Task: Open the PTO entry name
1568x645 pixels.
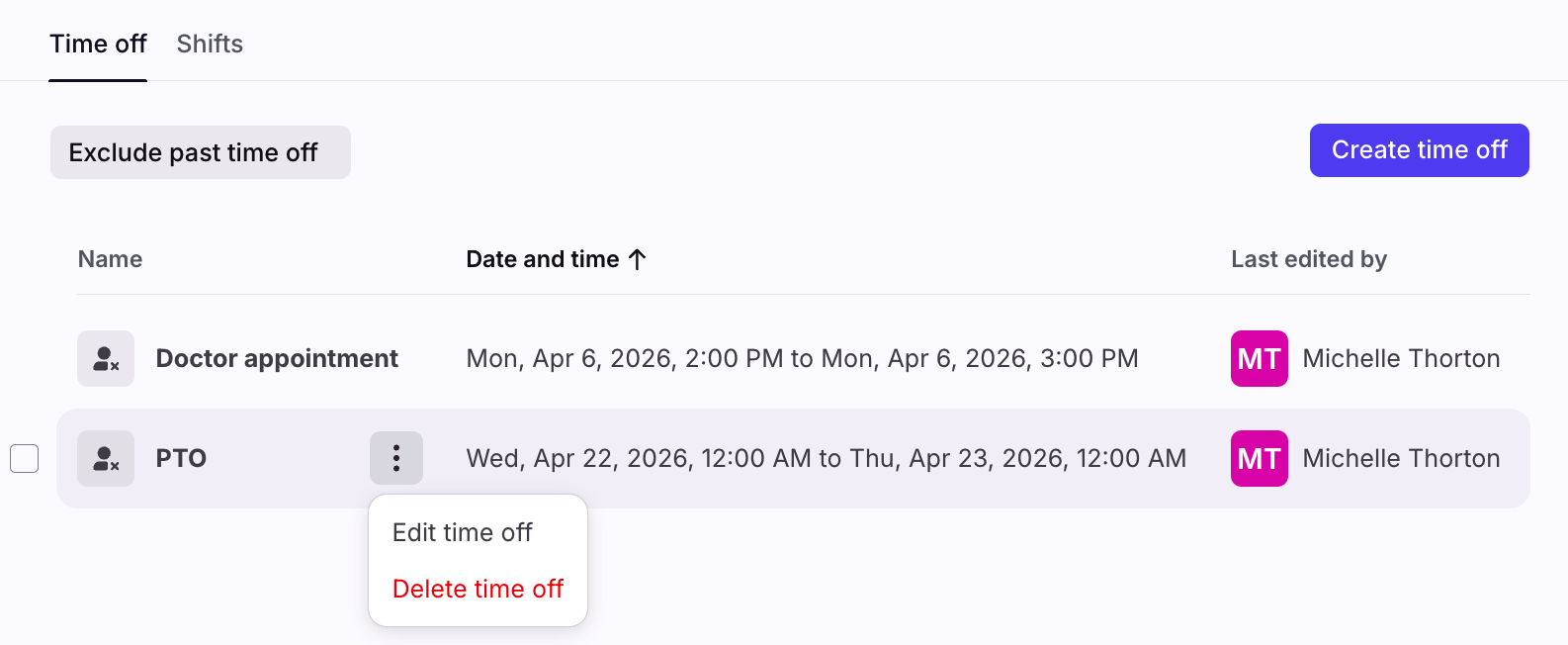Action: coord(181,458)
